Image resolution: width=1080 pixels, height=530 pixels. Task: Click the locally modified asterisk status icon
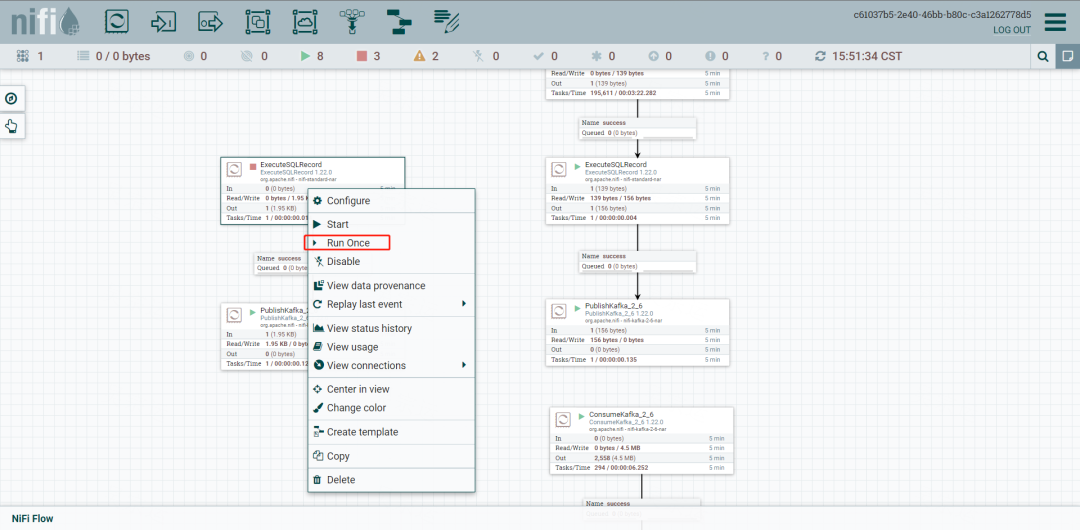coord(596,57)
